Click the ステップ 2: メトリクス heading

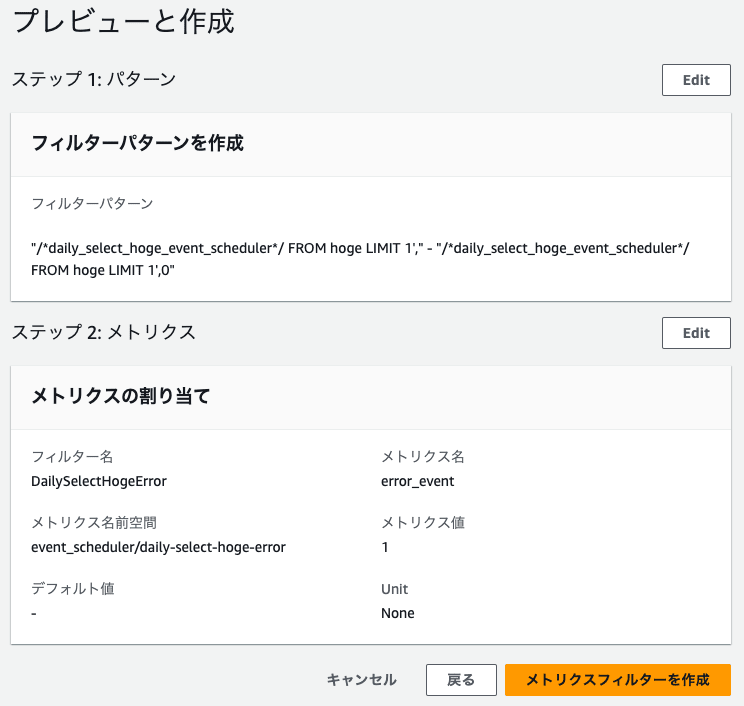pyautogui.click(x=103, y=332)
